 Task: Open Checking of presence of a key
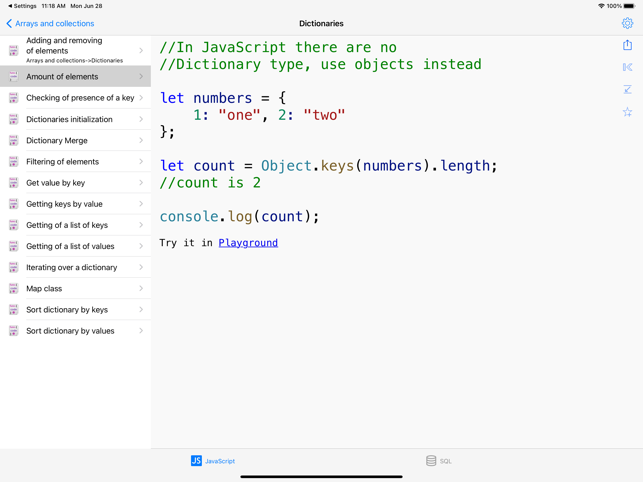(79, 98)
